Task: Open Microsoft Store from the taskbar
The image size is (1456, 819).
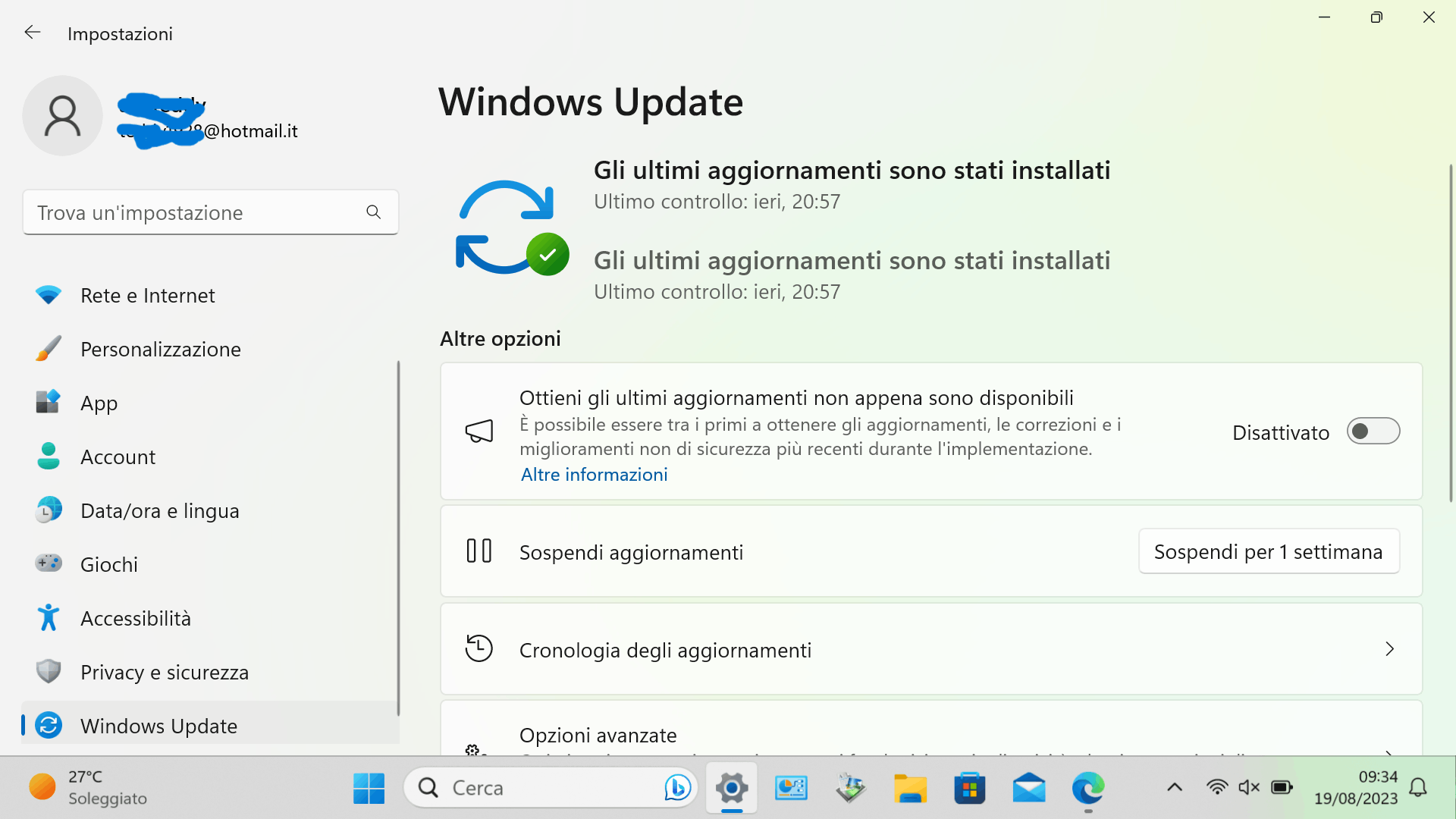Action: pos(969,789)
